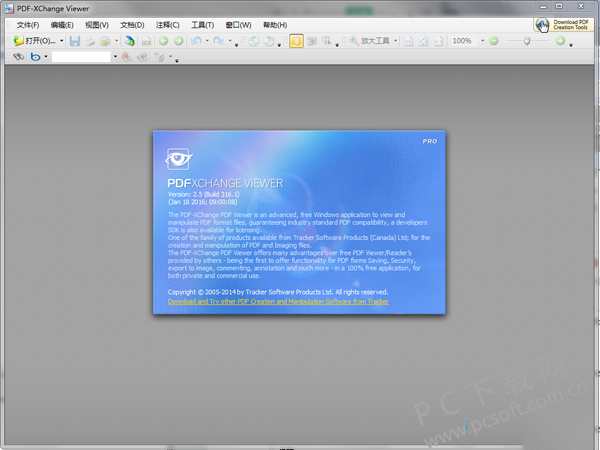600x450 pixels.
Task: Click the find previous binoculars icon
Action: (127, 57)
